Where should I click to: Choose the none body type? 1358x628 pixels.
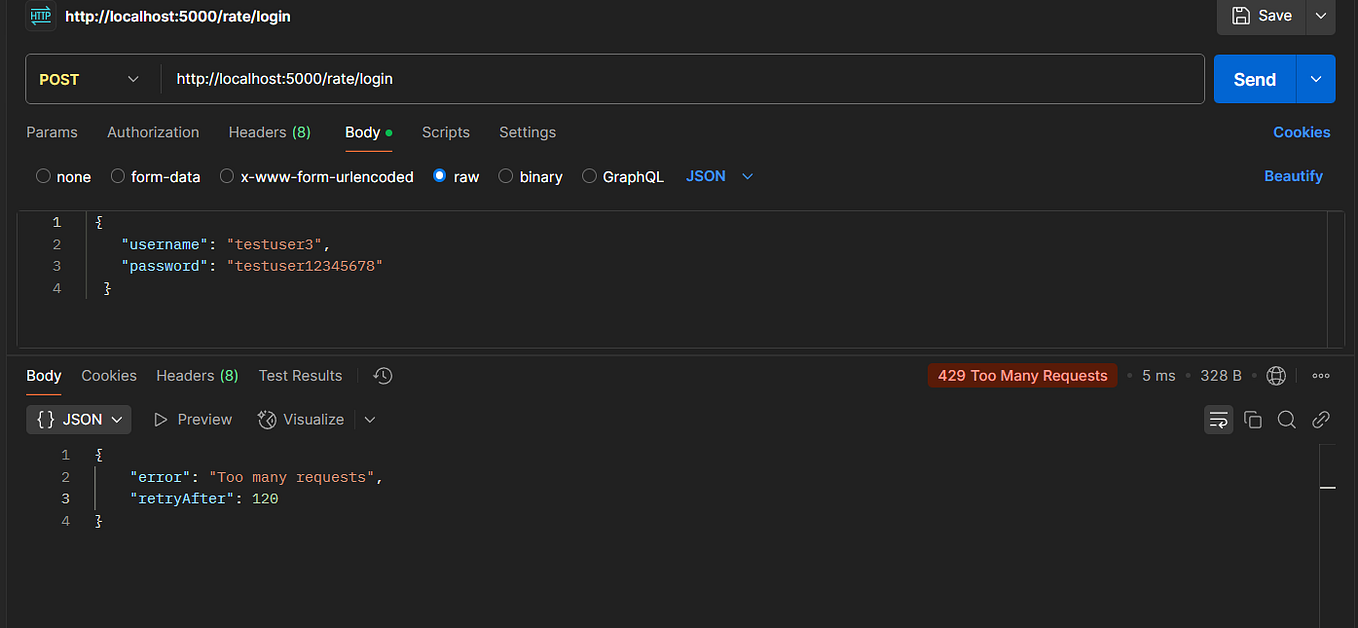tap(63, 176)
